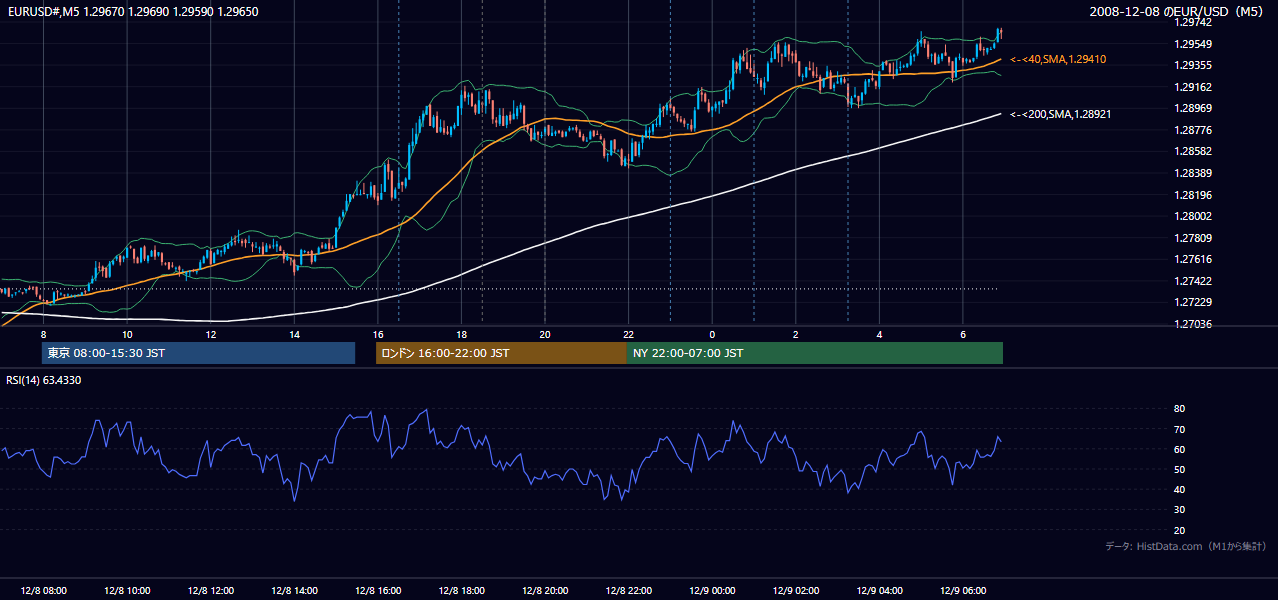The image size is (1278, 600).
Task: Click hour label 22 under price chart
Action: [x=628, y=334]
